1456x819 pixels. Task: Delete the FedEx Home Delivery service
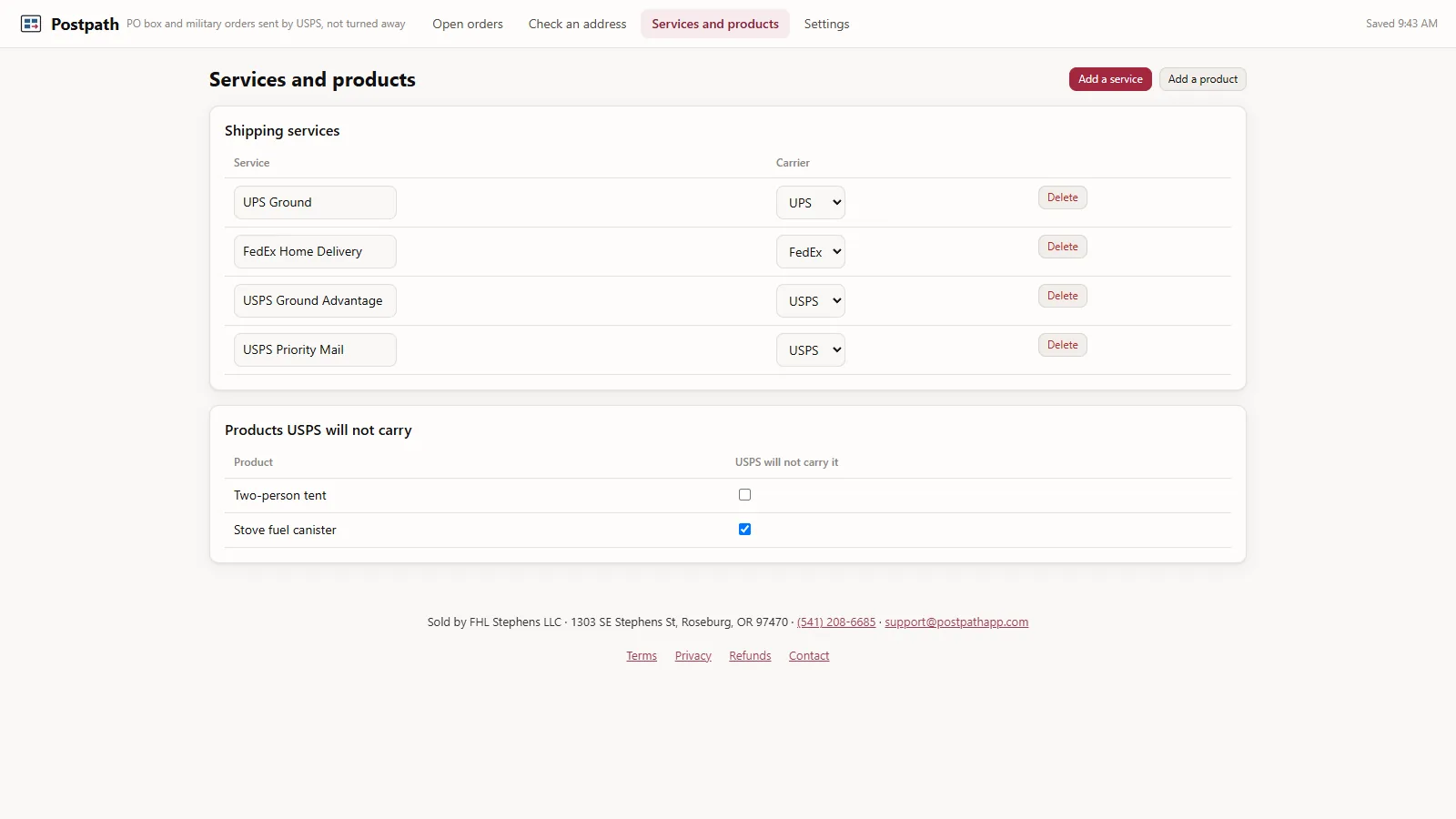point(1062,247)
